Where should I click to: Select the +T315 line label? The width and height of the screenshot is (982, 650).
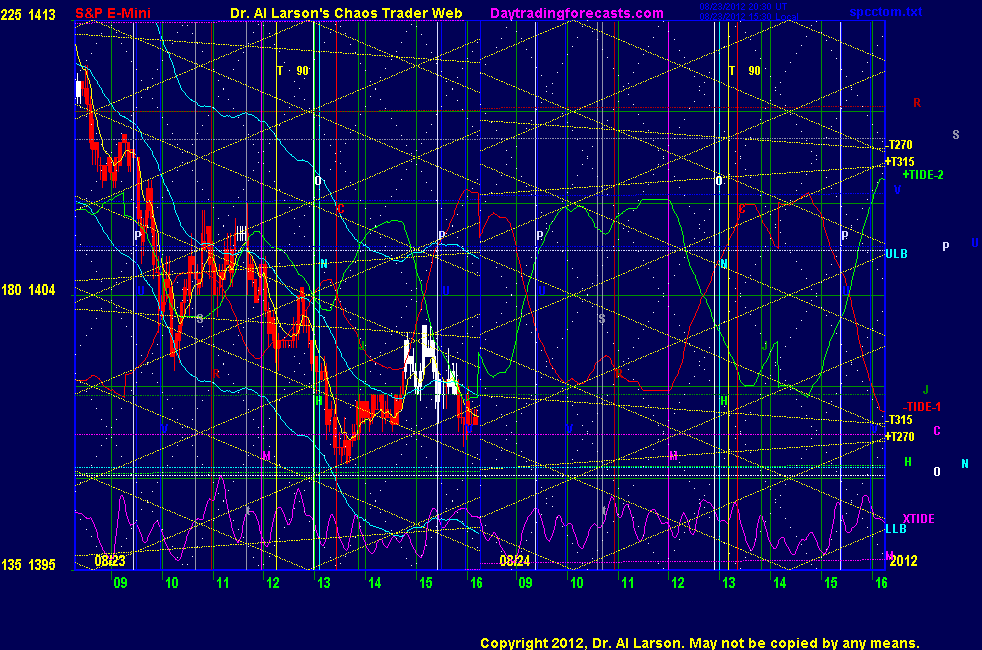click(x=900, y=162)
